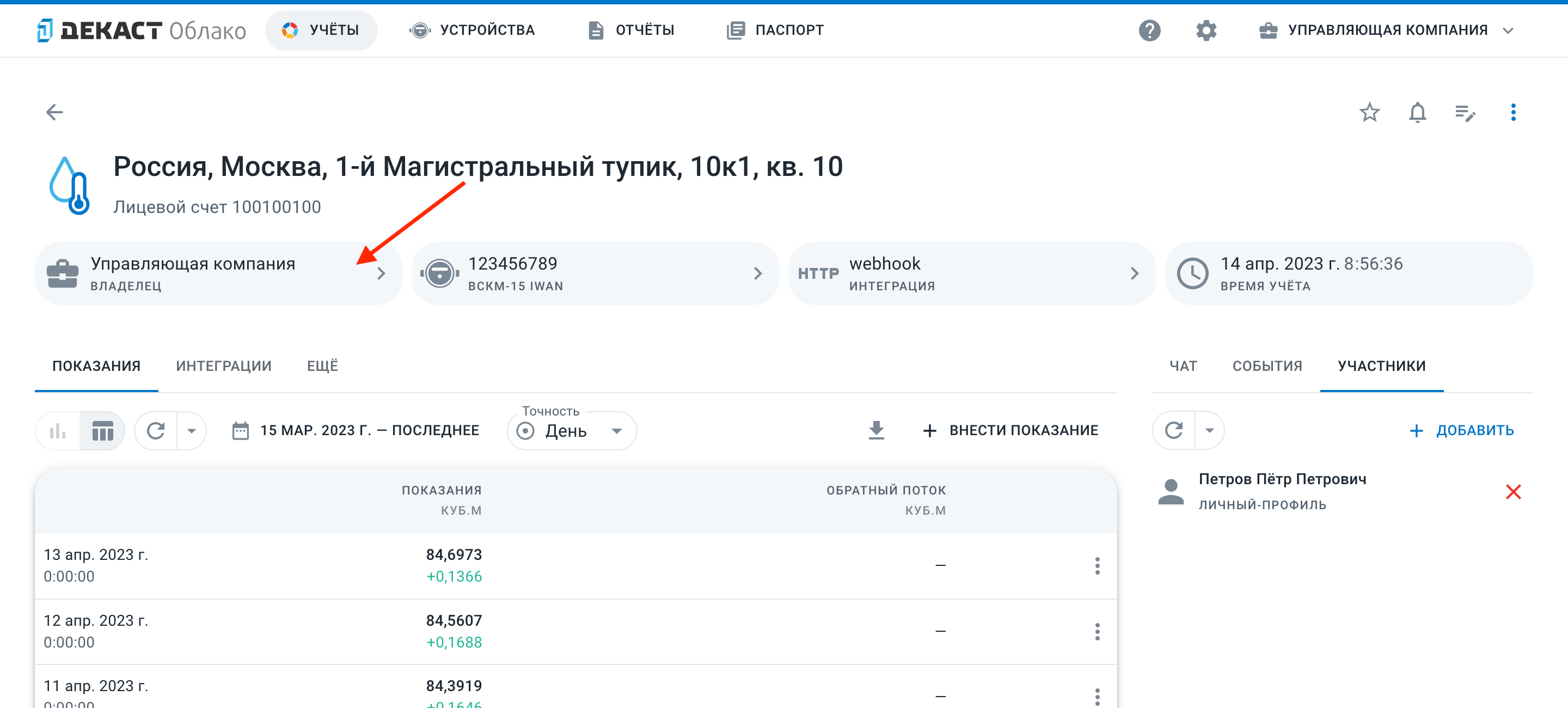Click the Показания куб.м column header

point(442,501)
